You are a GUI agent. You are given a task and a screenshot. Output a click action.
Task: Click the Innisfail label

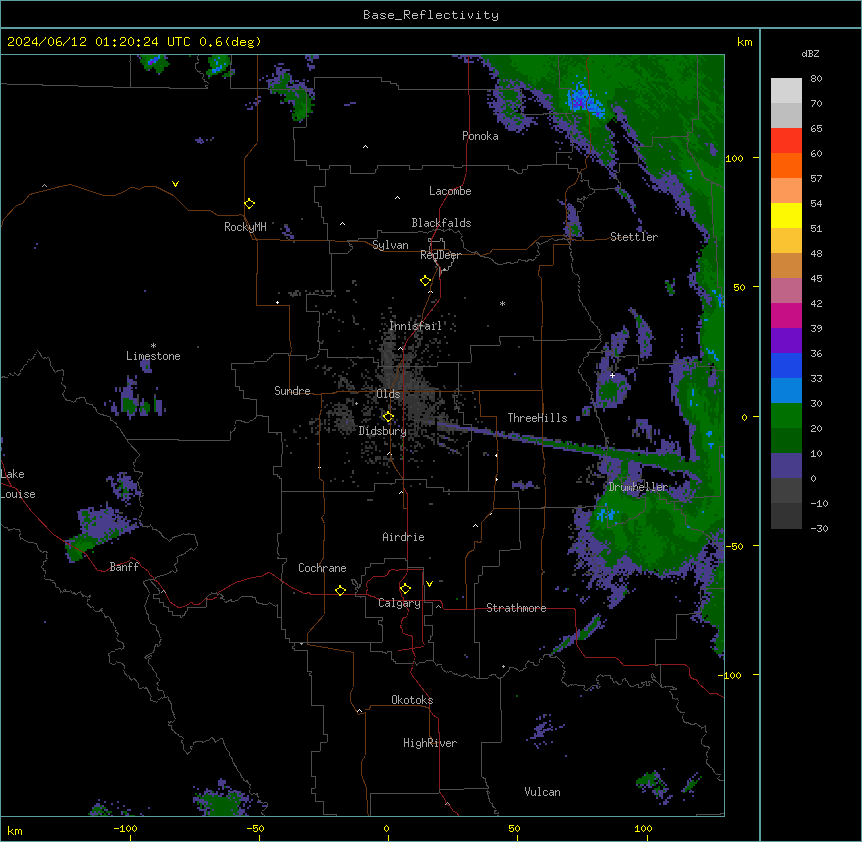click(416, 326)
